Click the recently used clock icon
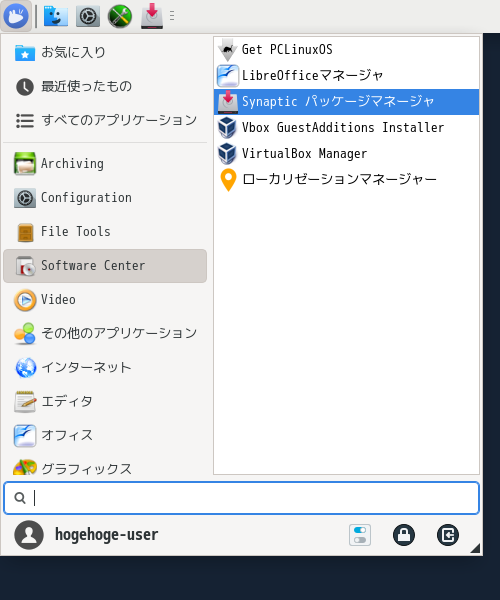The image size is (500, 600). click(25, 87)
